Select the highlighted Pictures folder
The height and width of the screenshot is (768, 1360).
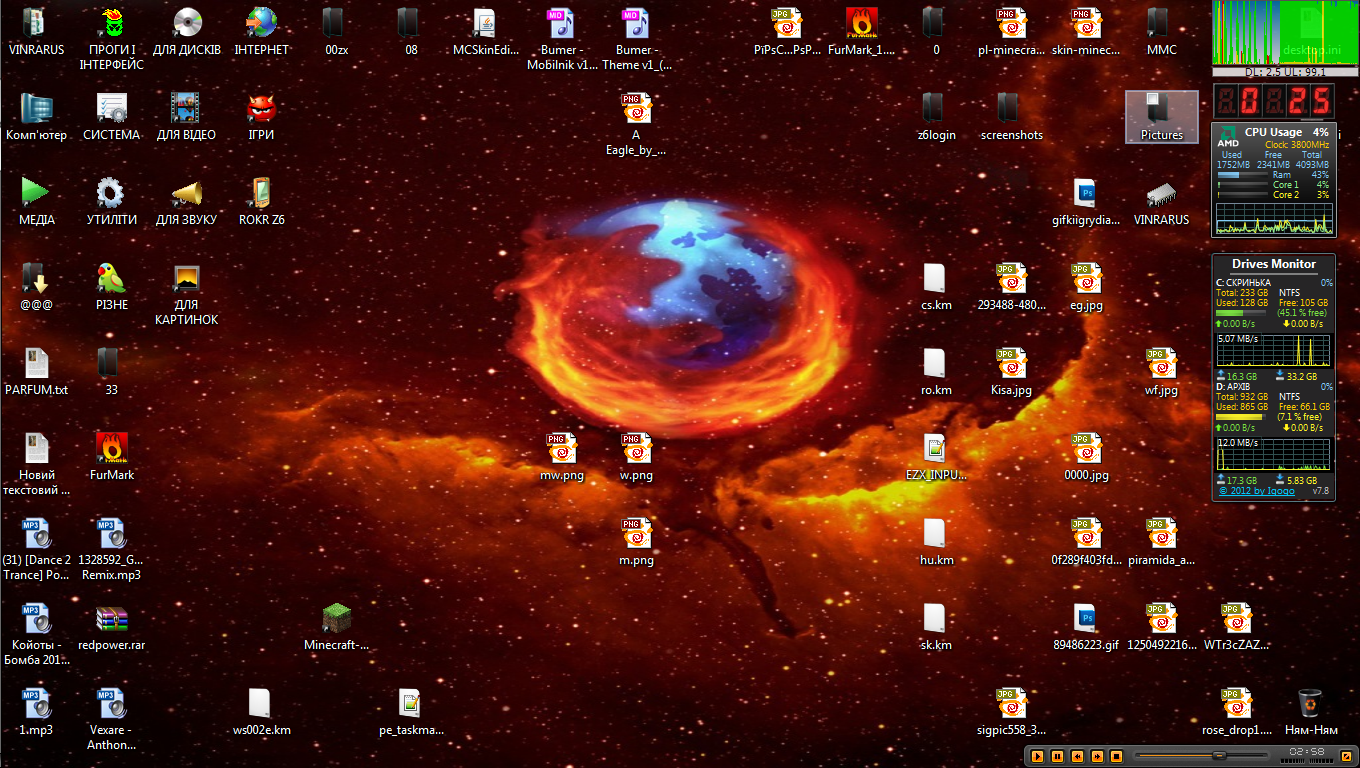coord(1161,117)
